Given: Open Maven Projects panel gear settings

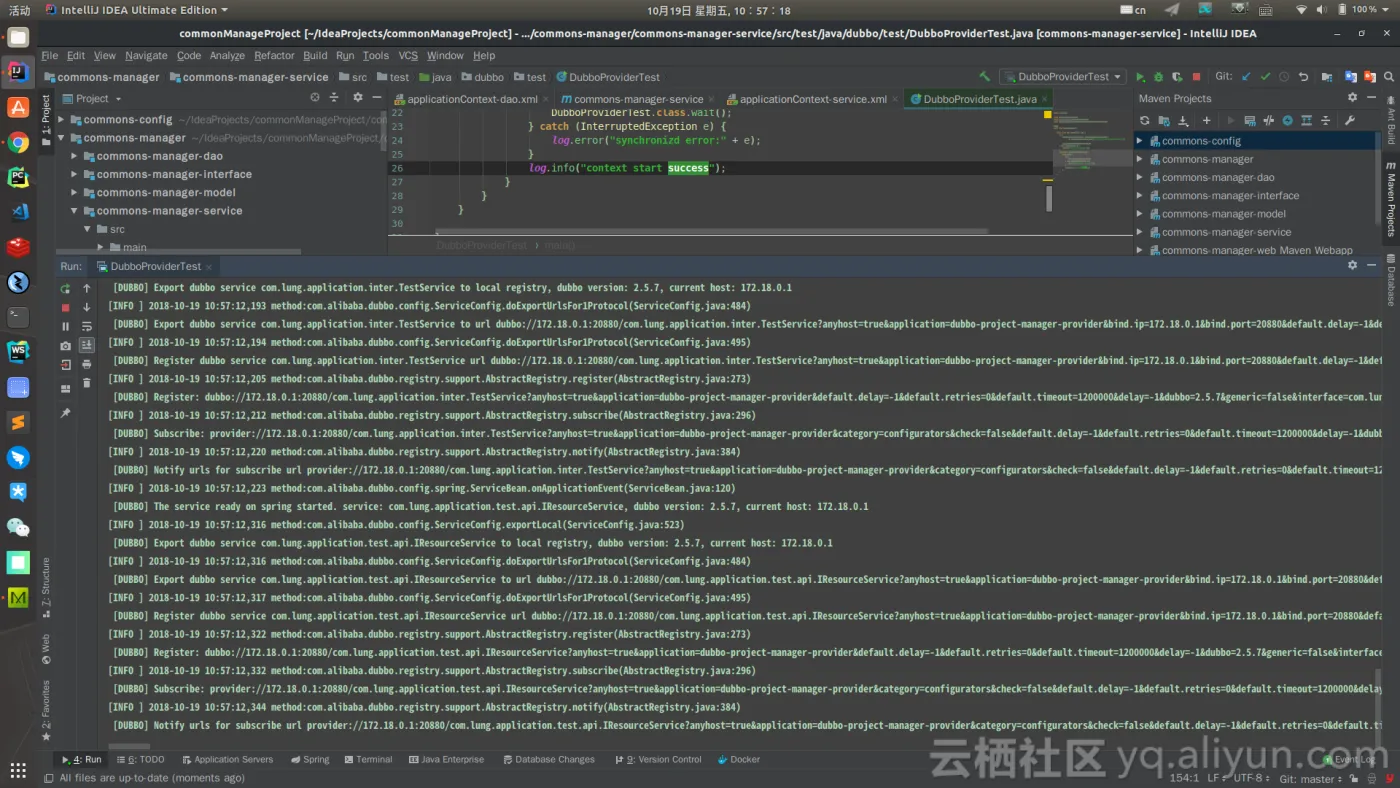Looking at the screenshot, I should [x=1353, y=98].
